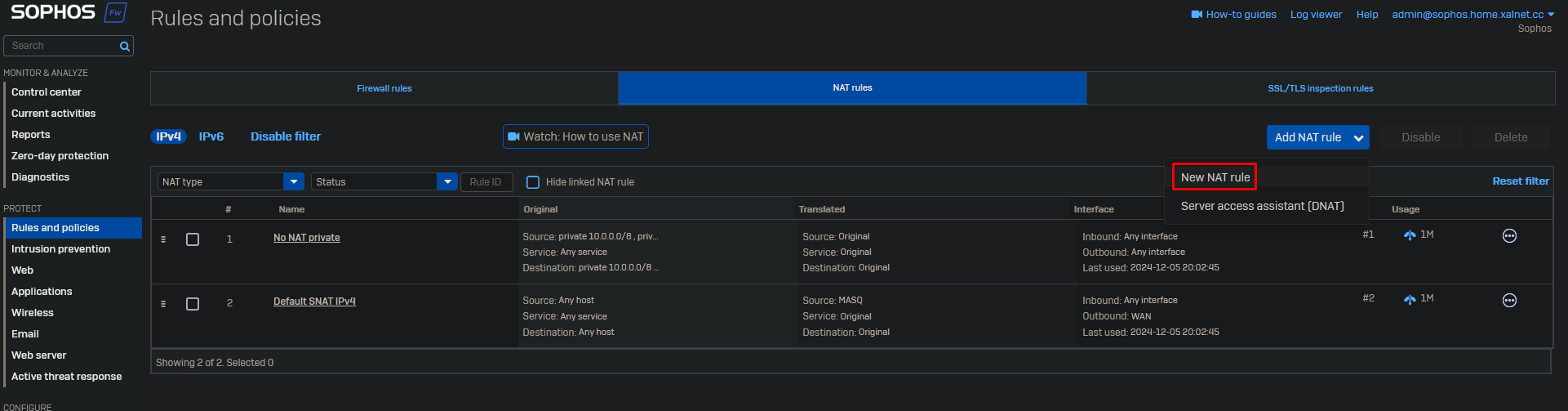The width and height of the screenshot is (1568, 411).
Task: Open the ellipsis menu for No NAT private
Action: (1509, 236)
